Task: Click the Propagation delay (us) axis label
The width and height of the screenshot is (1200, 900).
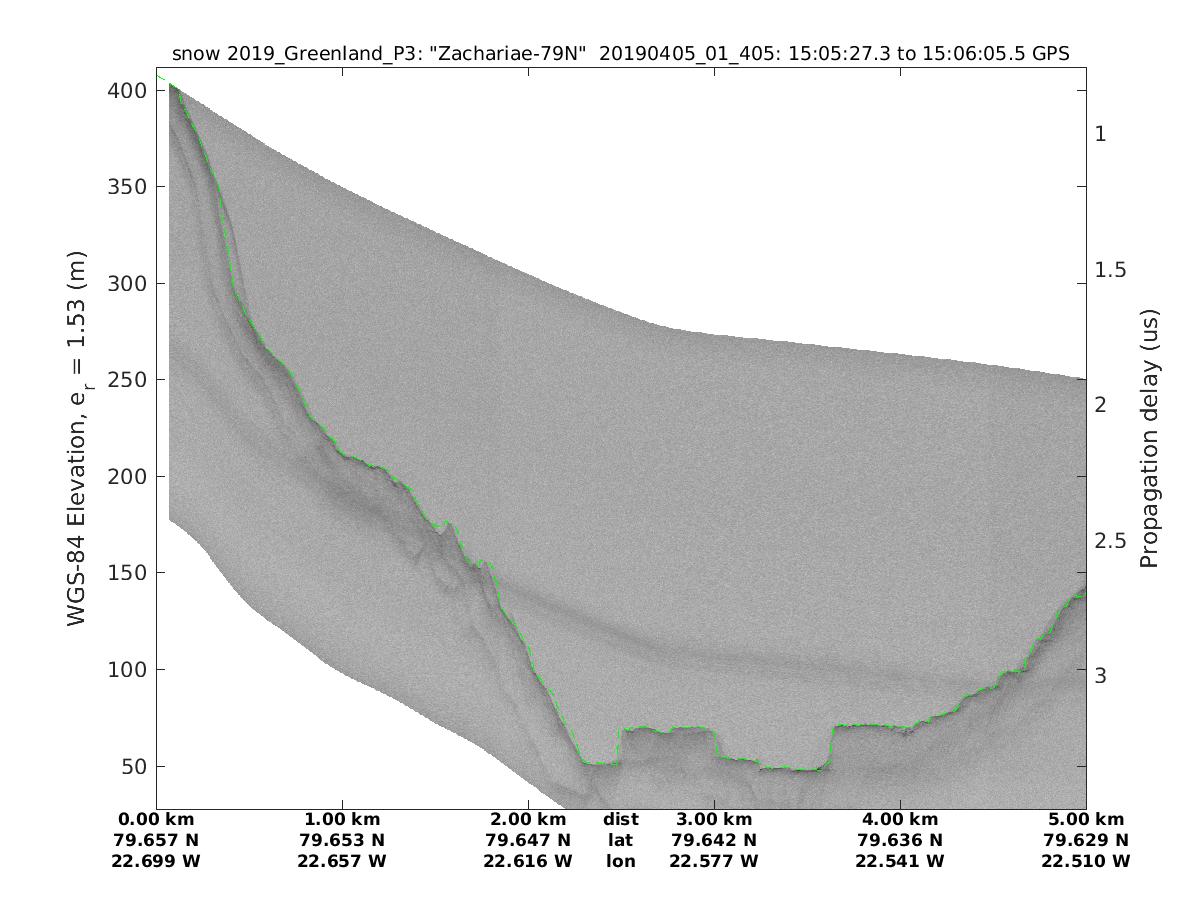Action: point(1149,438)
